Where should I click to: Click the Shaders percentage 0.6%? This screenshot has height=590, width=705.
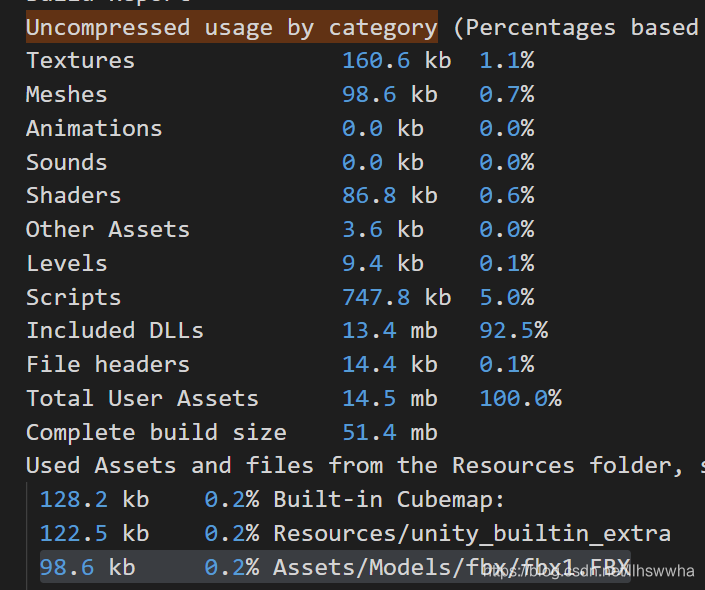coord(507,196)
